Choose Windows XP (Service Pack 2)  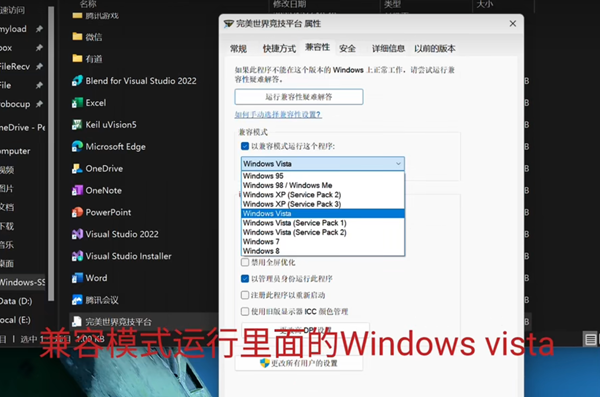click(323, 194)
